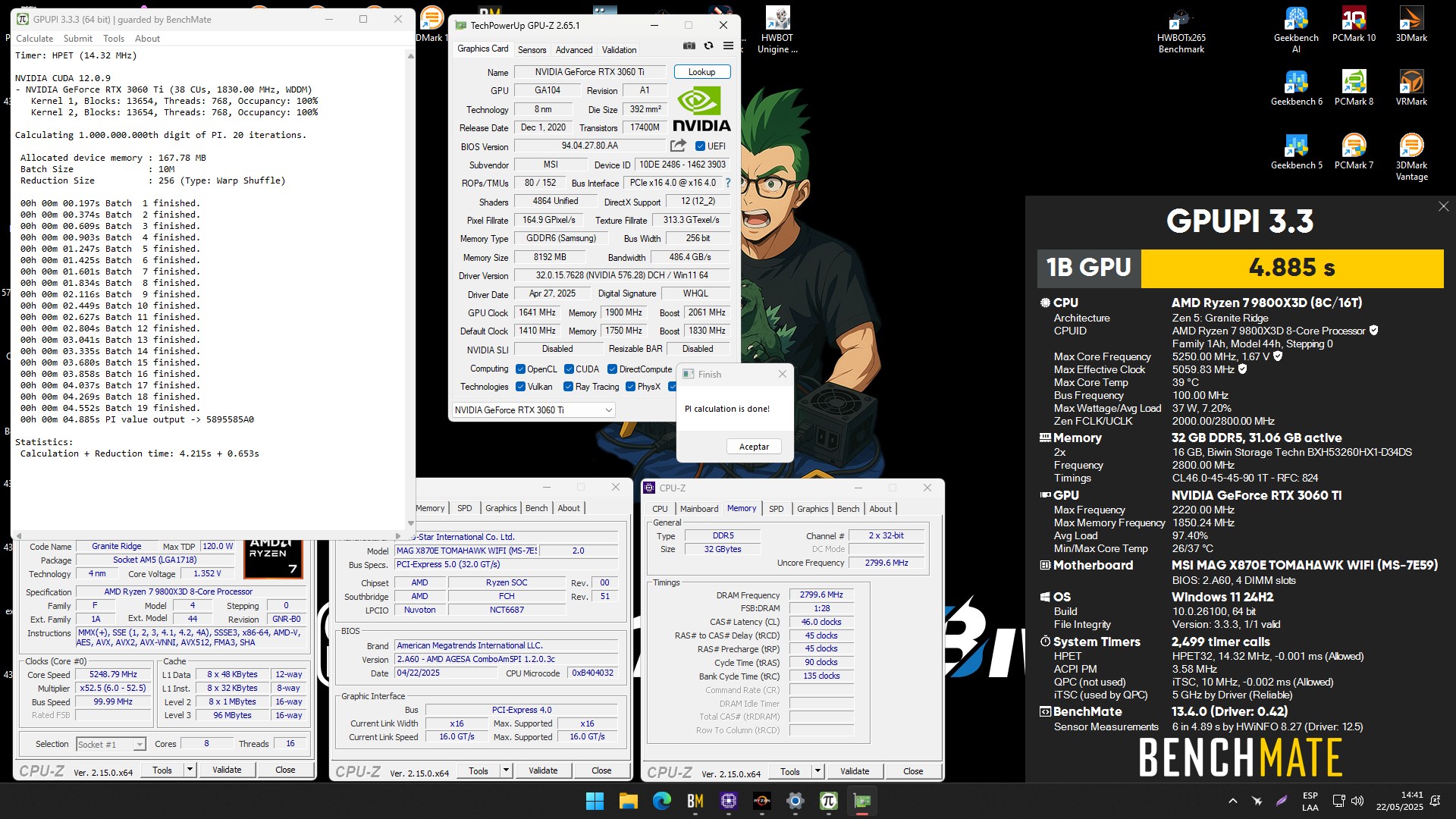Open the GPU-Z hamburger menu

[x=728, y=46]
